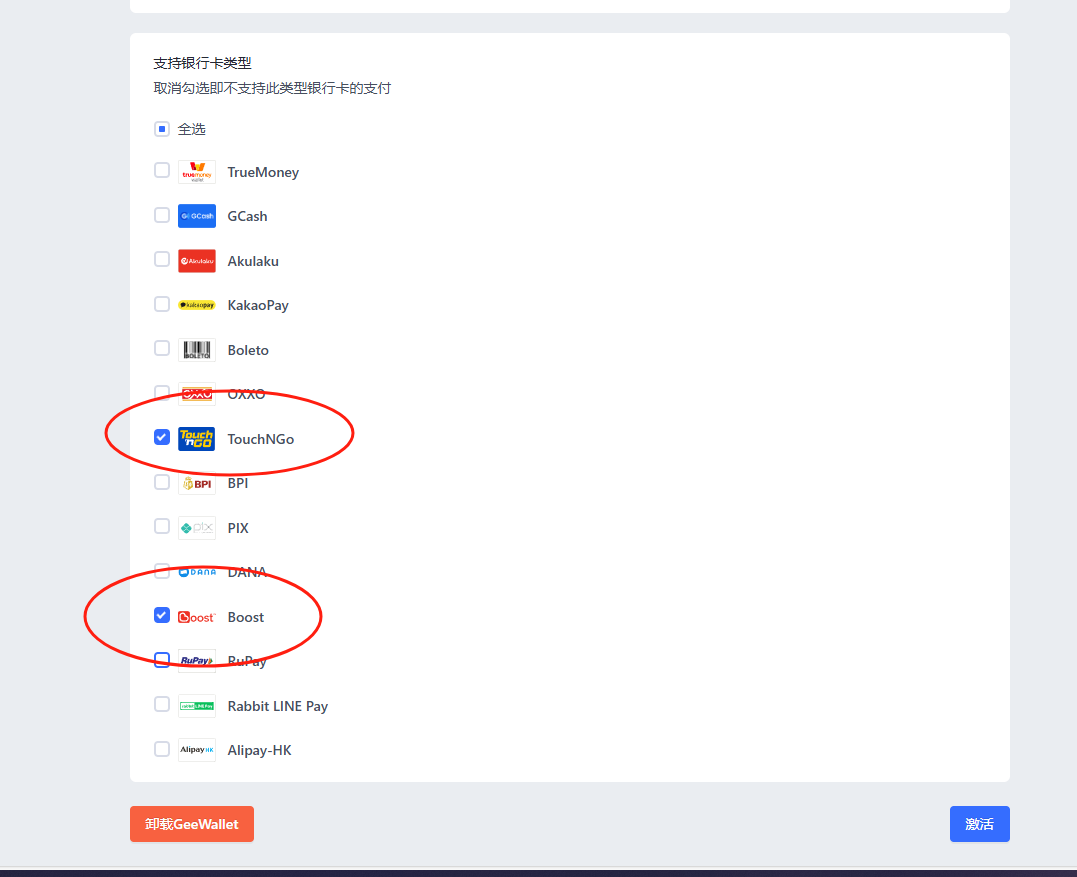Disable the TouchNGo payment checkbox

coord(161,437)
